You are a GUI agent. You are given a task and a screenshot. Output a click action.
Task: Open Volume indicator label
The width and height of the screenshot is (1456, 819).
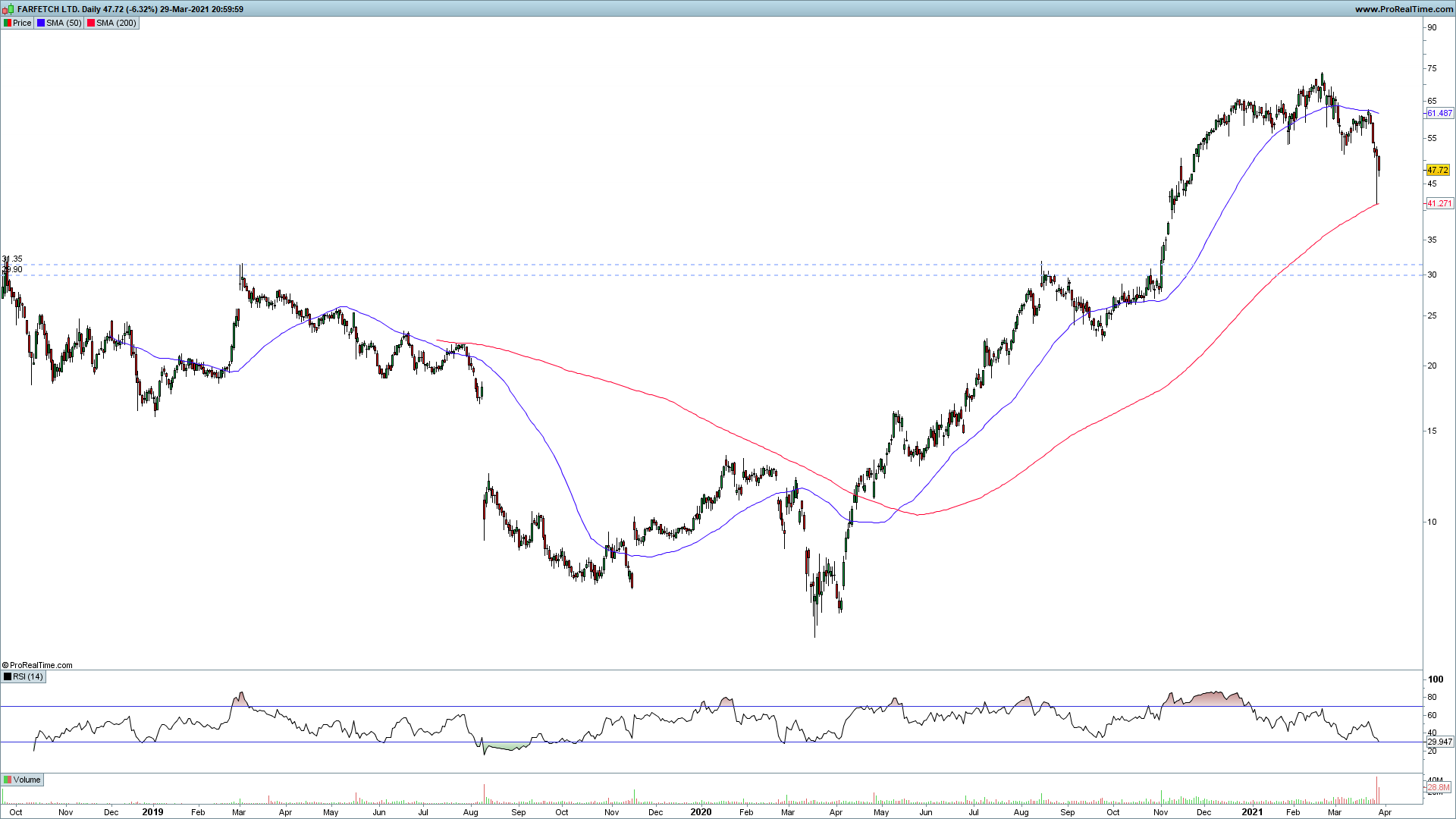pos(27,780)
